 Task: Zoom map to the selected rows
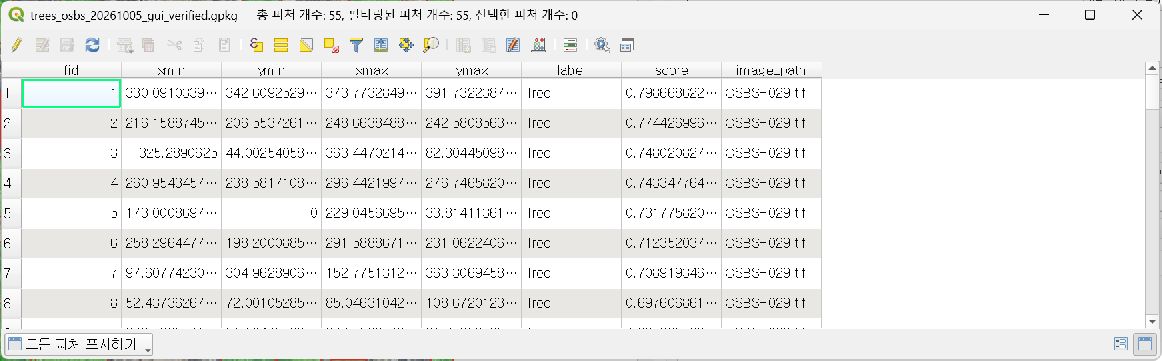(431, 45)
